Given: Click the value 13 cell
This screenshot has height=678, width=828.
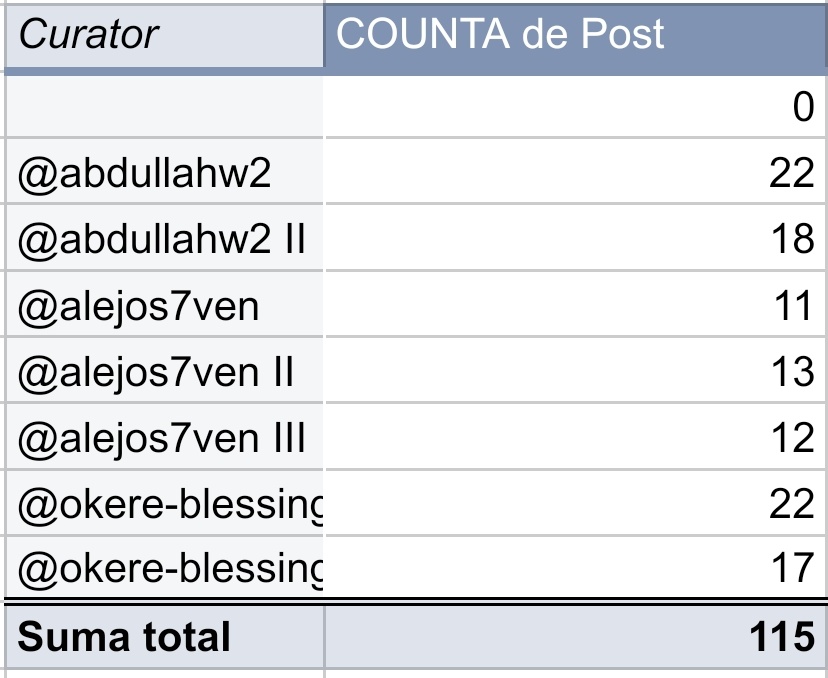Looking at the screenshot, I should click(x=576, y=371).
